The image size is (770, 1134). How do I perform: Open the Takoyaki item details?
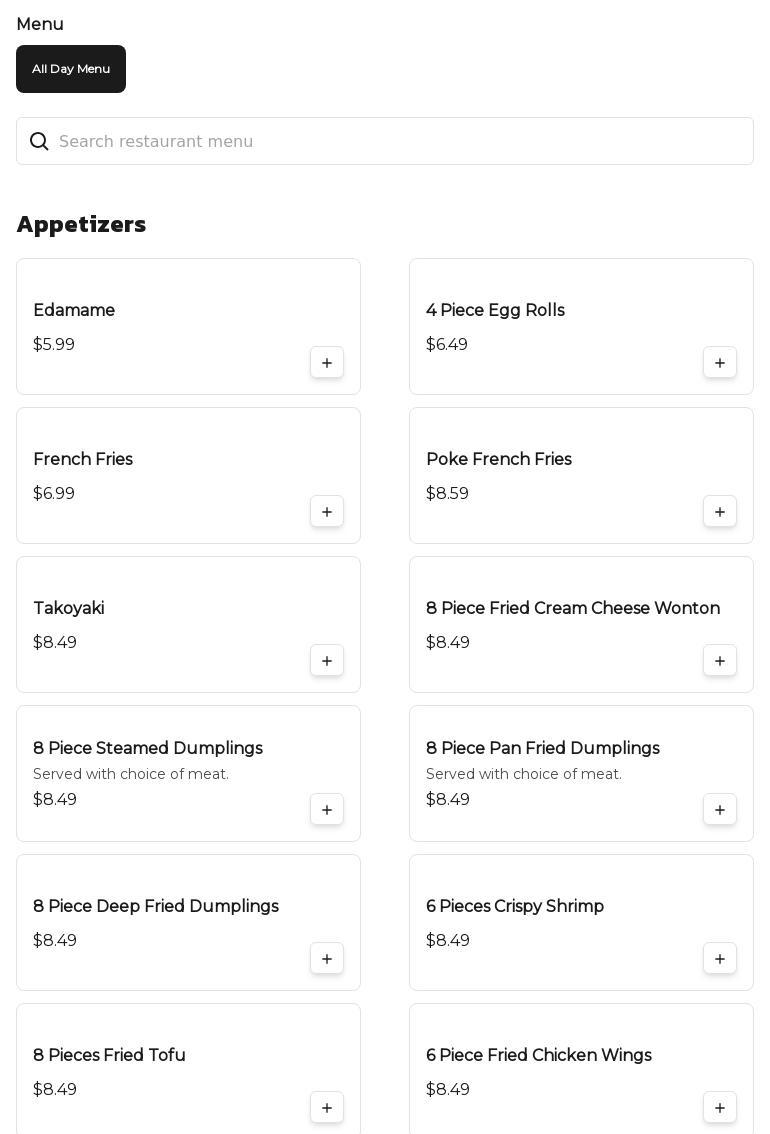coord(69,608)
